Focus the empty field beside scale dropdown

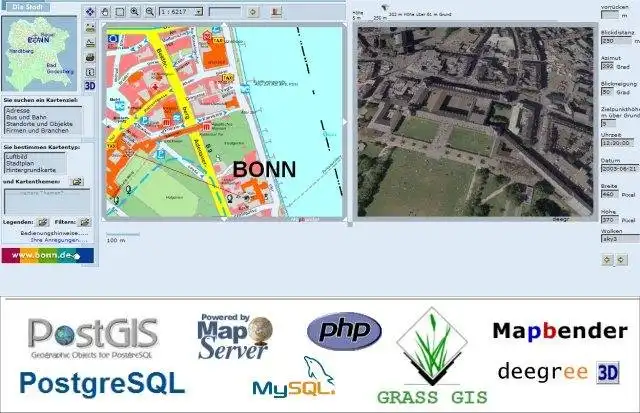click(225, 12)
